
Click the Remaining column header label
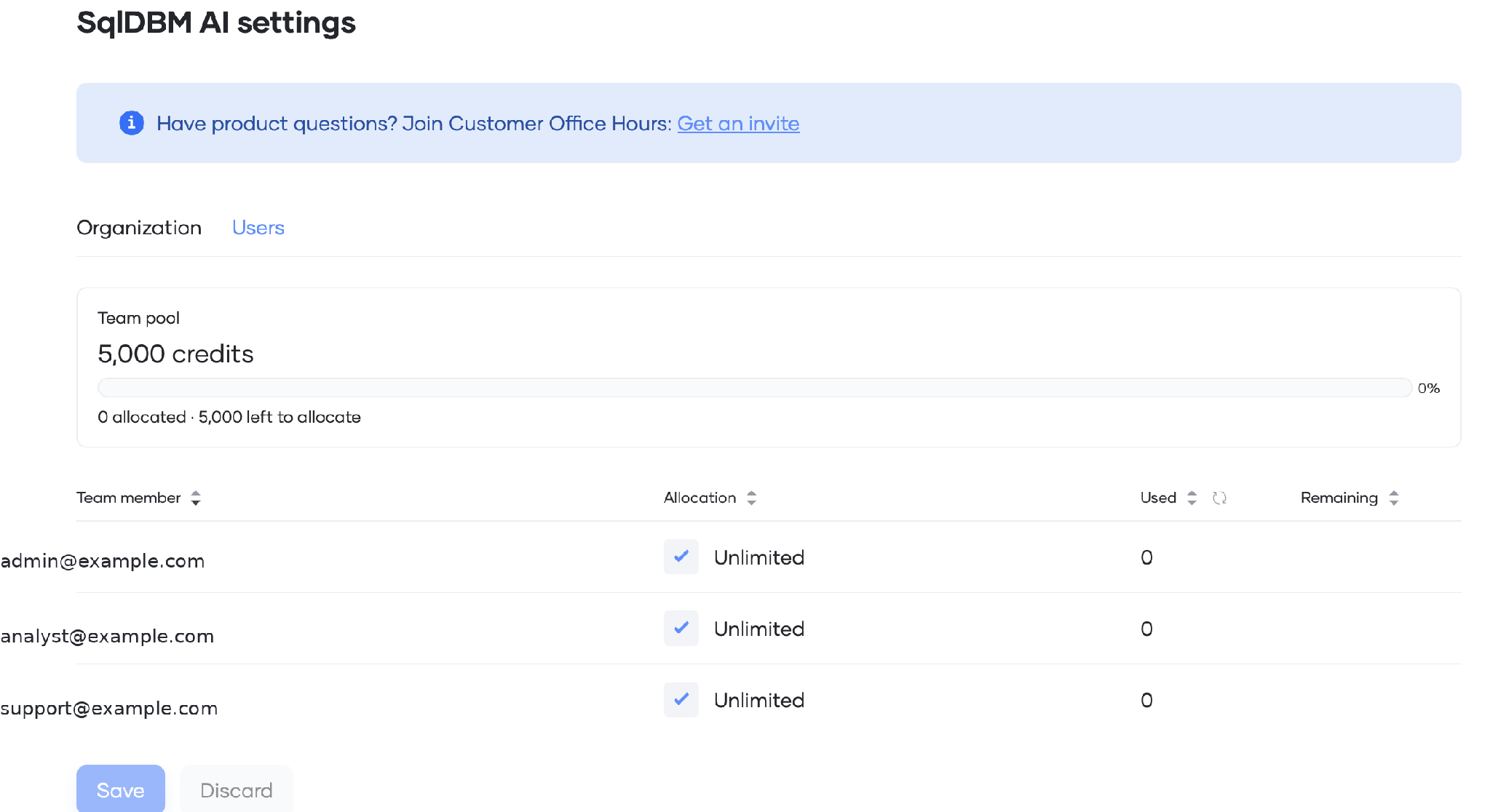pos(1339,498)
